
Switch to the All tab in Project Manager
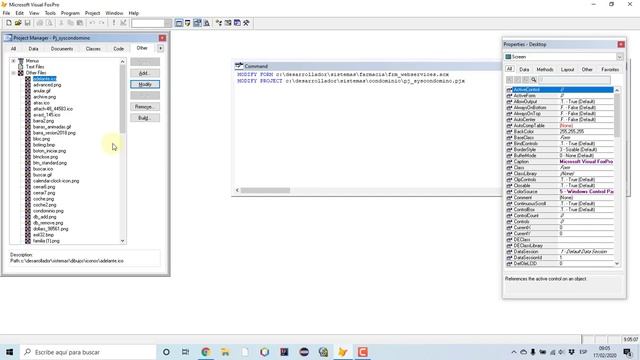coord(13,49)
